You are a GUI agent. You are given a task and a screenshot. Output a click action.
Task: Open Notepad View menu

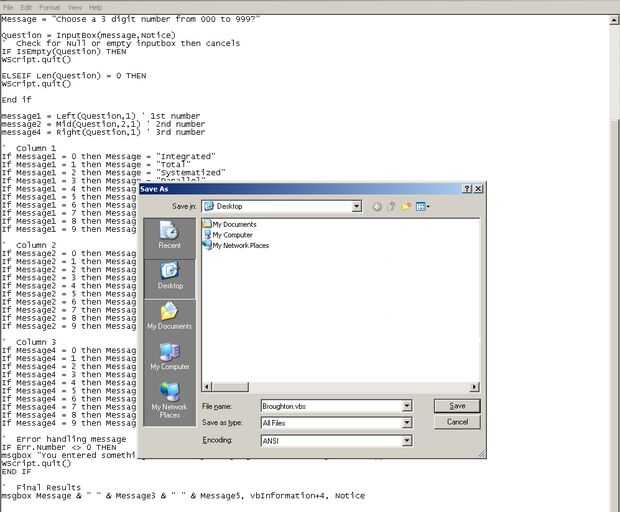[x=74, y=8]
